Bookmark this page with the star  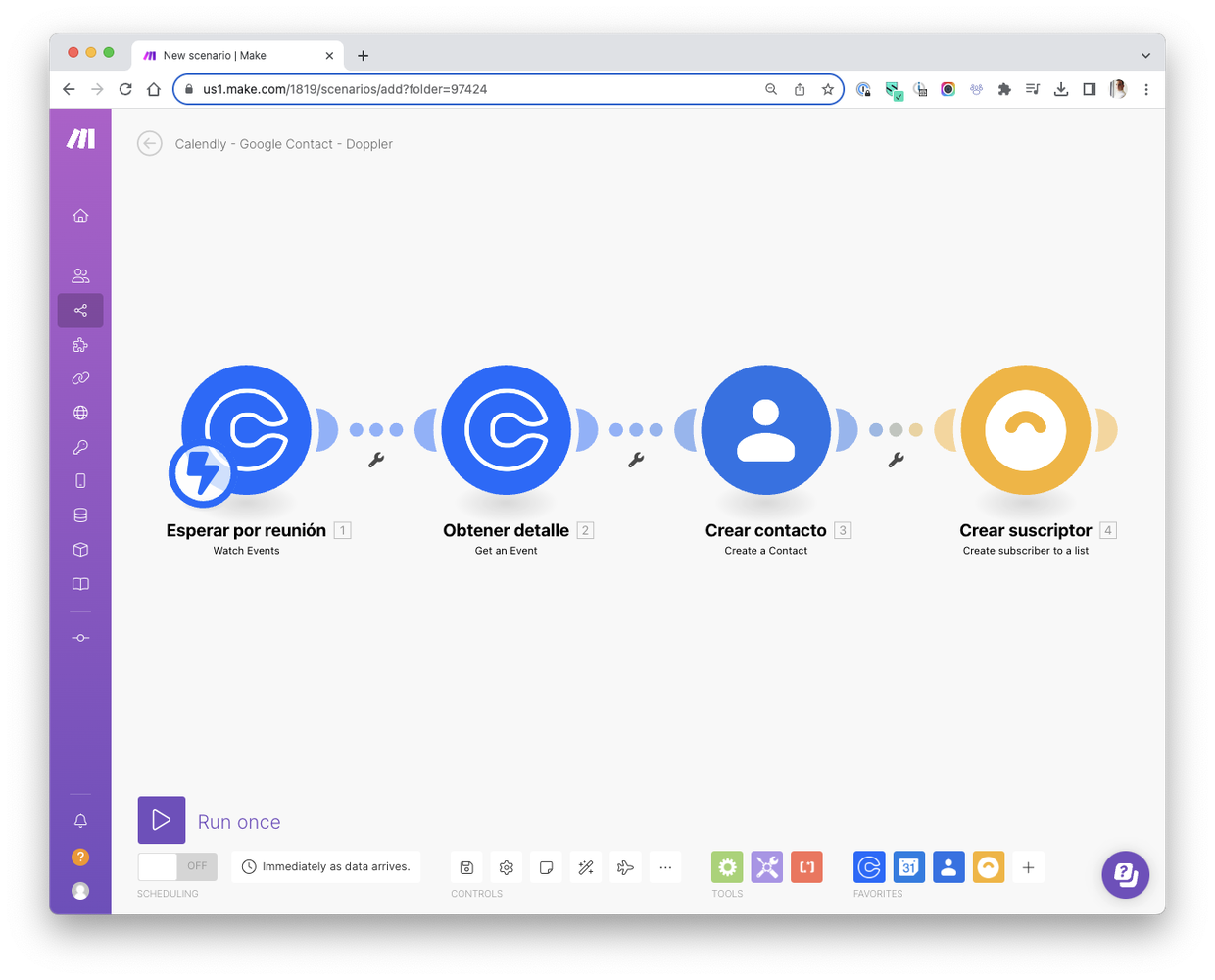point(828,89)
